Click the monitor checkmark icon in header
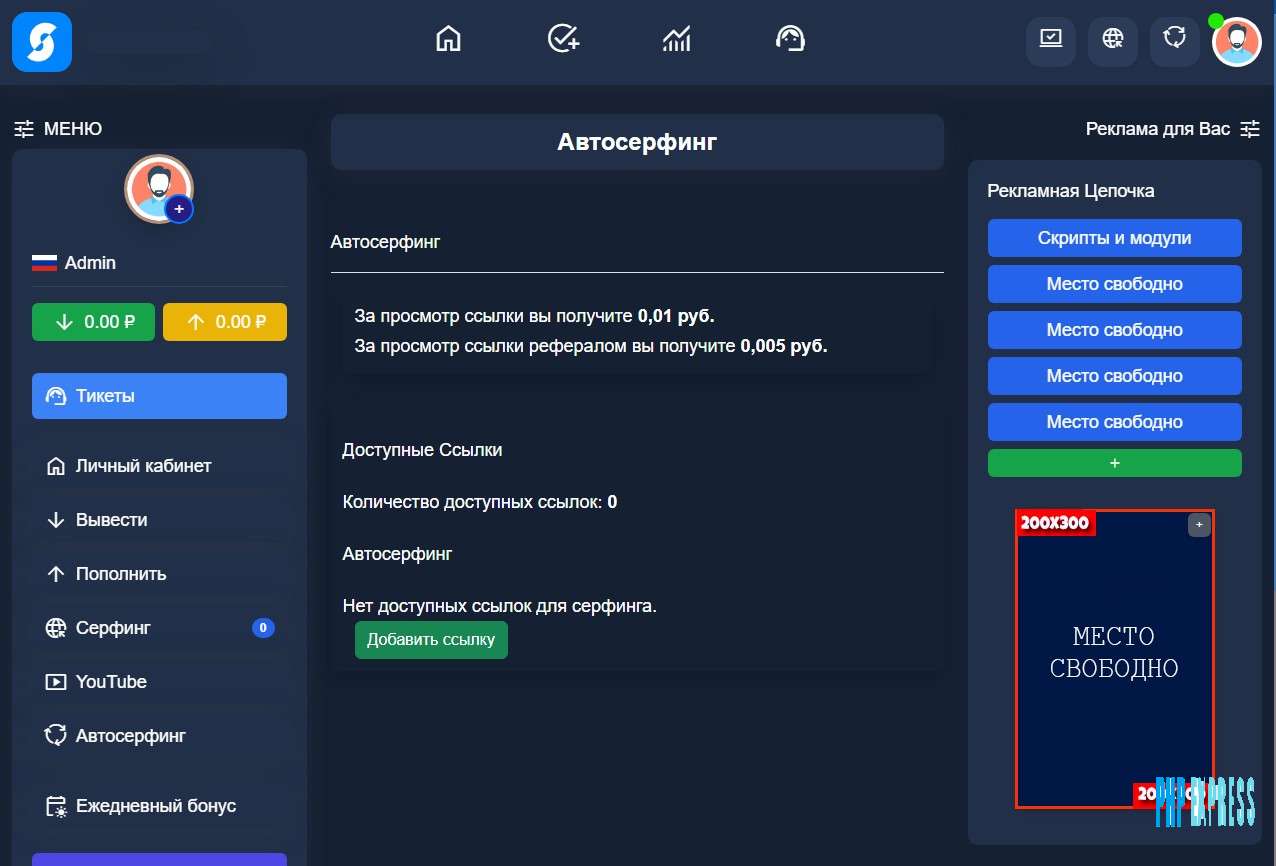The width and height of the screenshot is (1276, 866). click(1051, 42)
